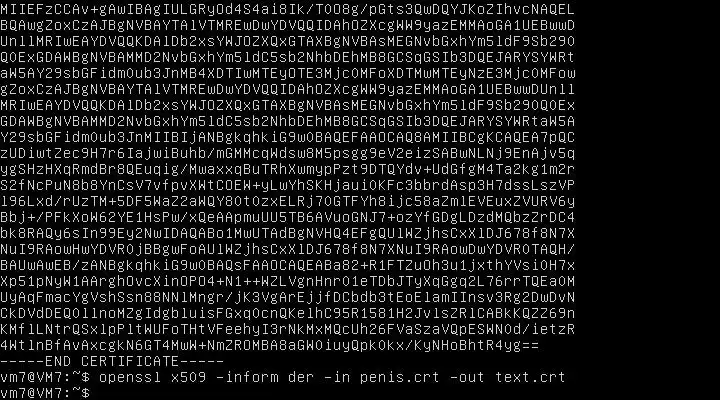Screen dimensions: 720x400
Task: Click the line starting with zUDiwtZec9H7
Action: (x=287, y=153)
